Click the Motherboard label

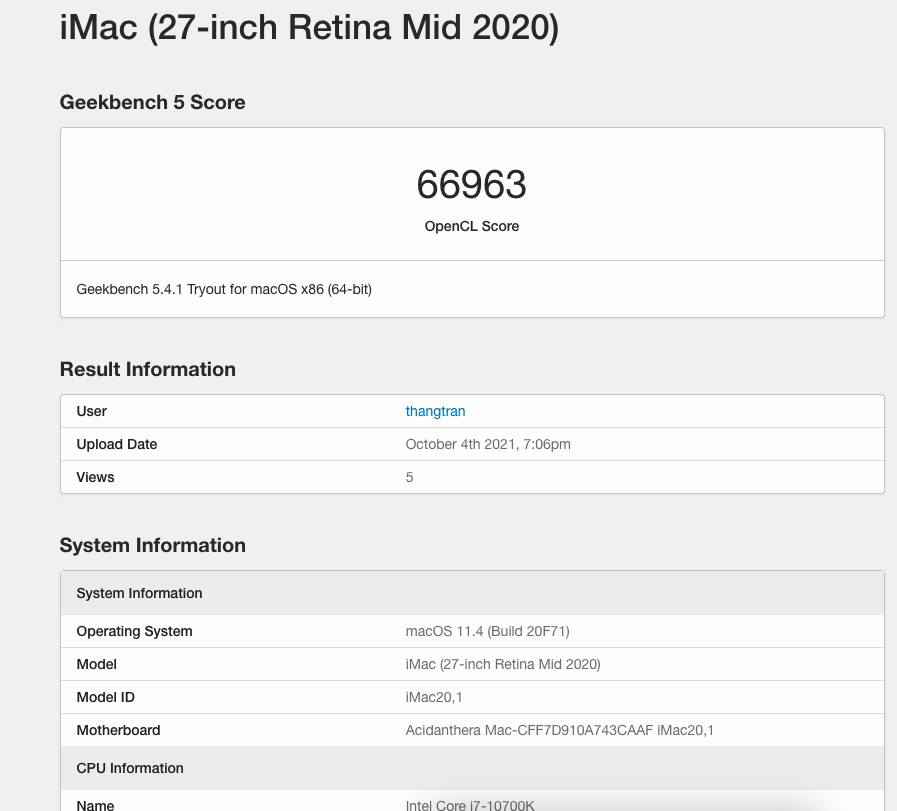click(x=118, y=730)
